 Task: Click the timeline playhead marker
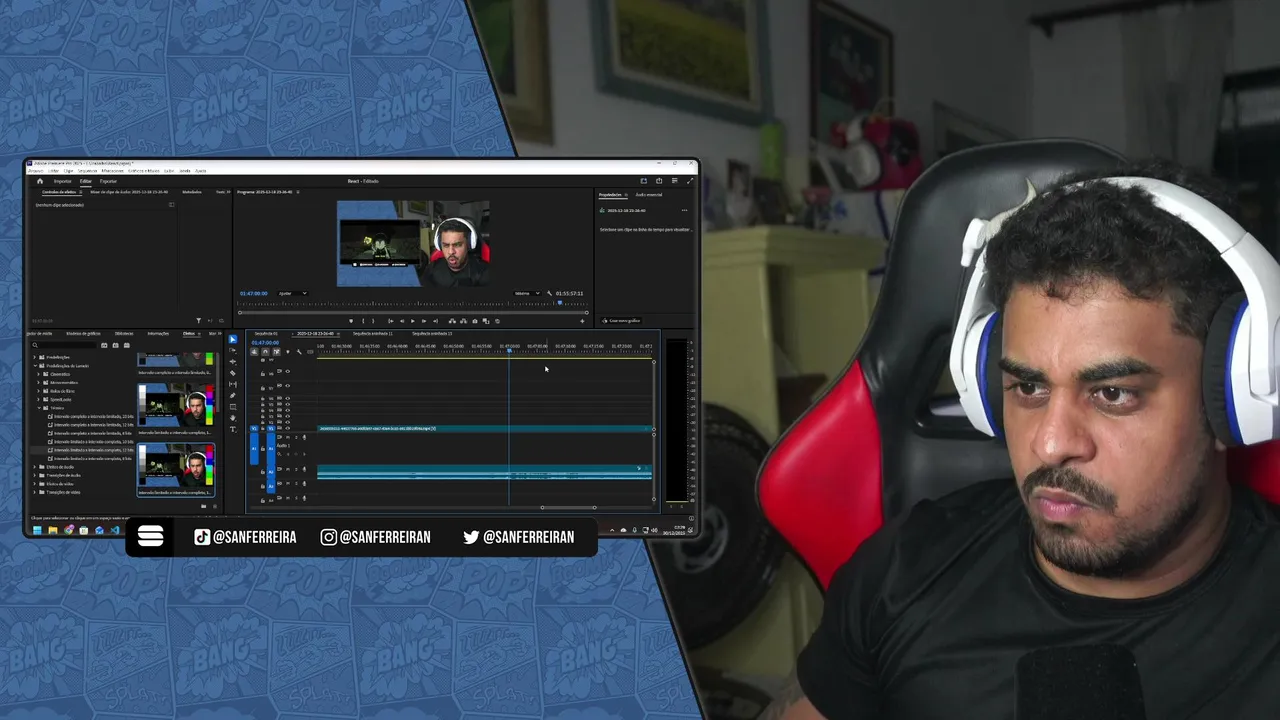coord(509,350)
